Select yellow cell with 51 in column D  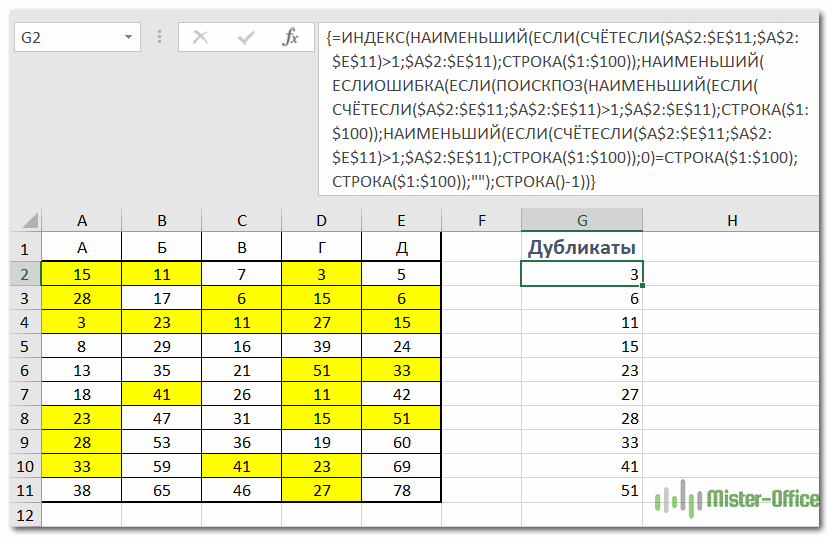coord(321,372)
